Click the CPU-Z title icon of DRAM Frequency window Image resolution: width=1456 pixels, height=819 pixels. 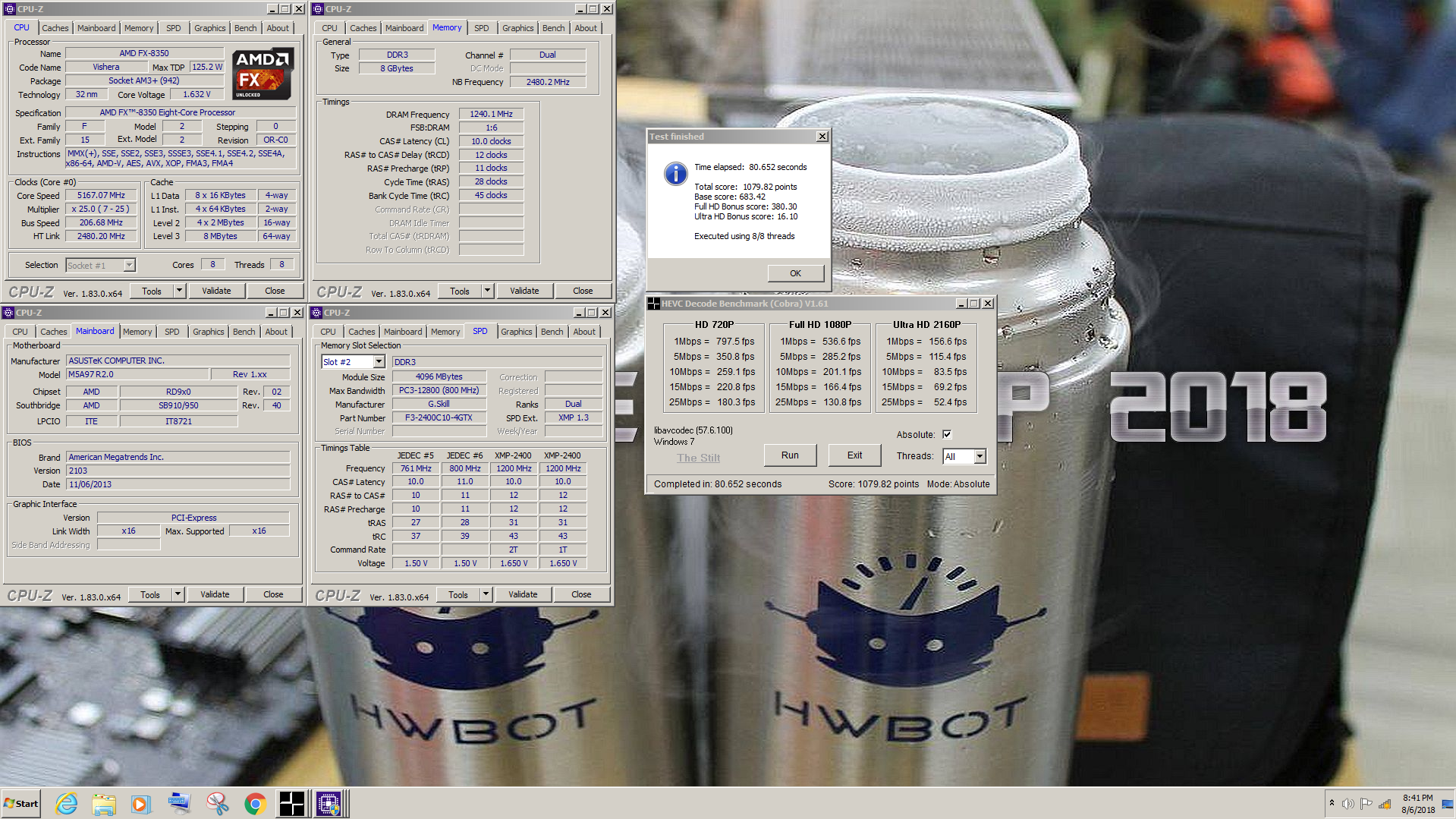318,9
